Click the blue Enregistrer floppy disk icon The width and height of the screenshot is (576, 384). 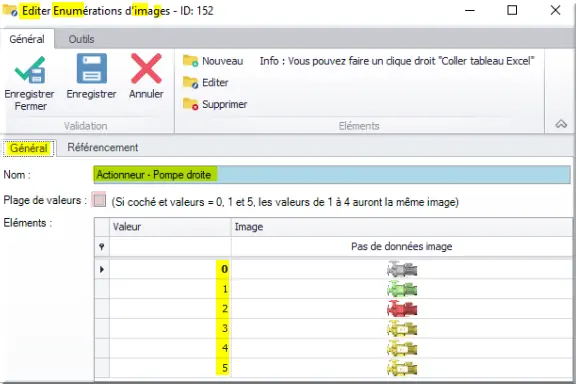pyautogui.click(x=91, y=68)
